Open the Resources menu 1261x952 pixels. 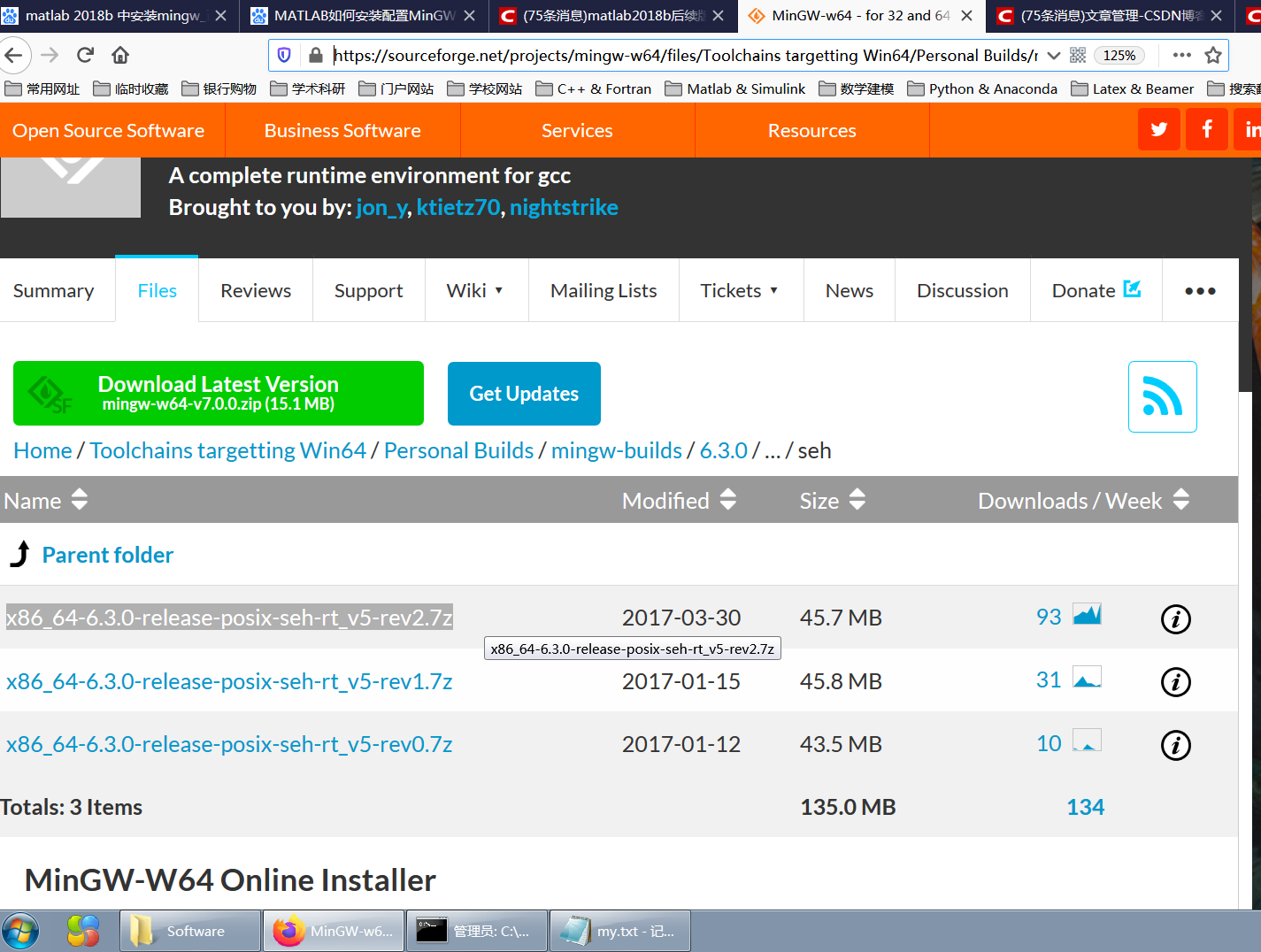(811, 130)
